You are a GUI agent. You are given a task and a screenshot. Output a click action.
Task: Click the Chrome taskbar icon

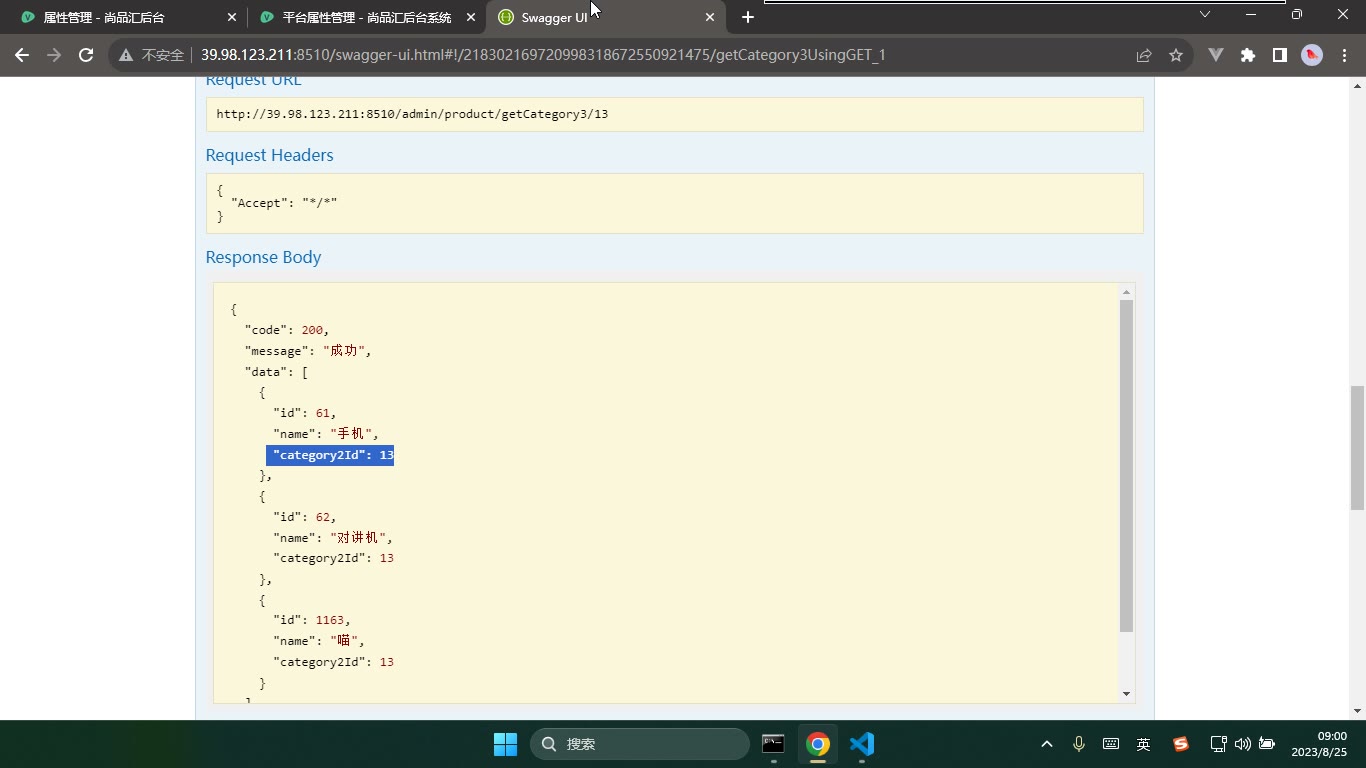coord(818,744)
